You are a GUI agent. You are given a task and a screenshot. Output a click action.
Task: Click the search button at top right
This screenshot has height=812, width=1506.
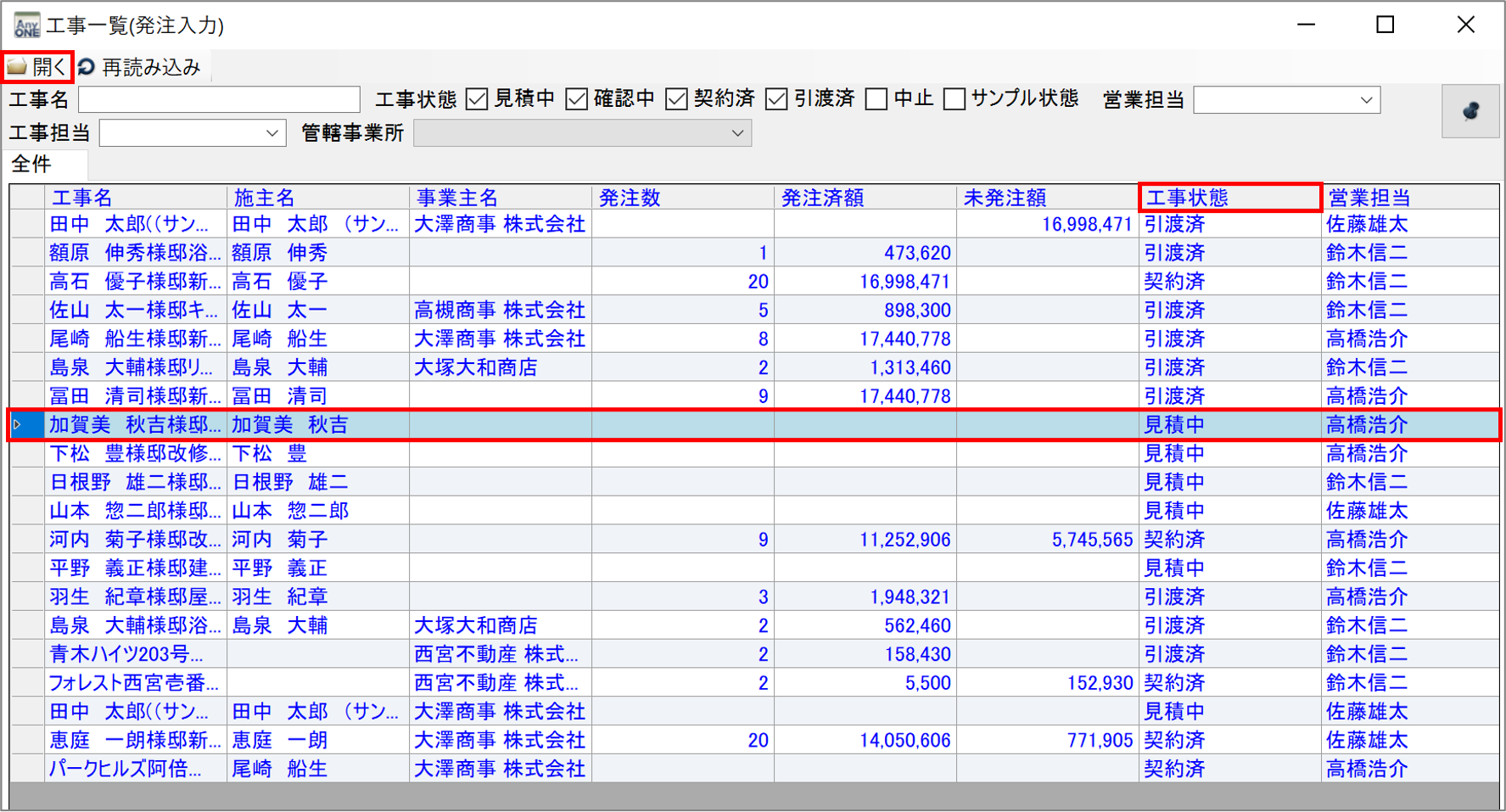coord(1470,111)
